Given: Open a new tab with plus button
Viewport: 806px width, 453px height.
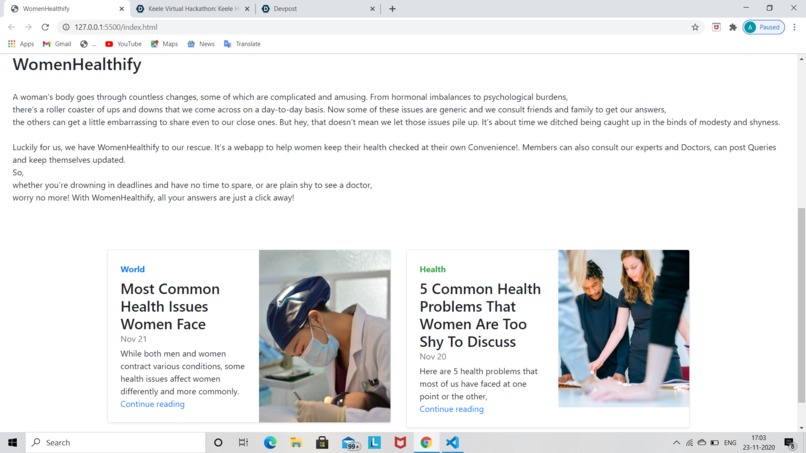Looking at the screenshot, I should 392,9.
